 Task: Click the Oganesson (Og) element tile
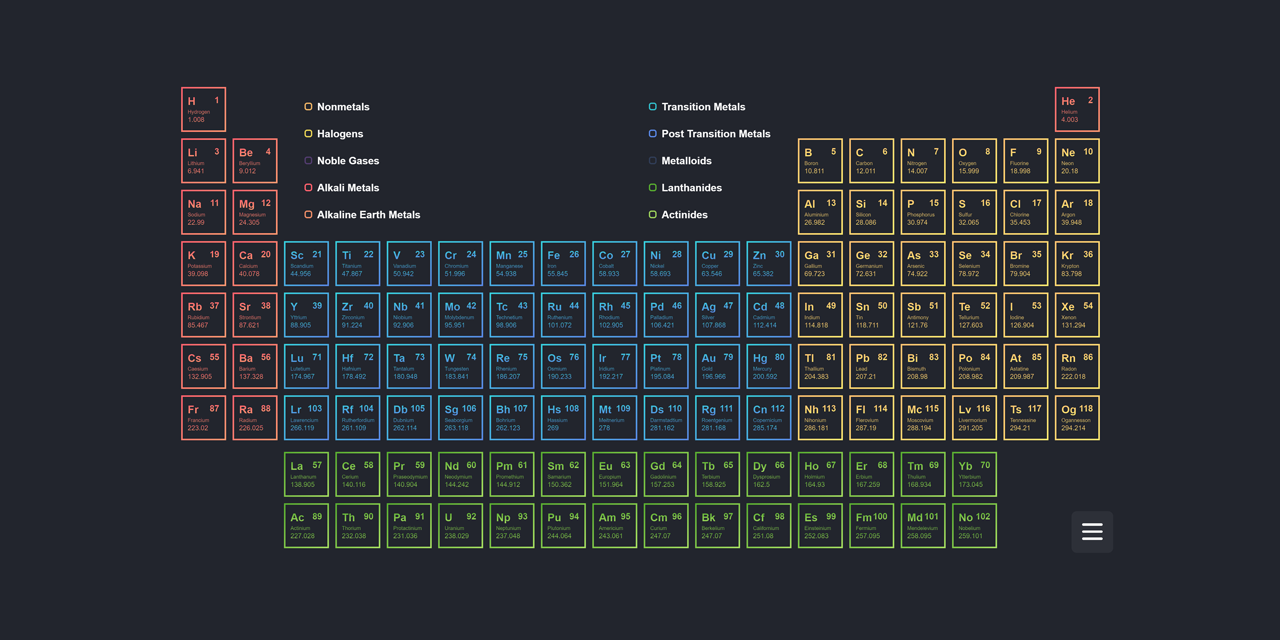pyautogui.click(x=1077, y=418)
